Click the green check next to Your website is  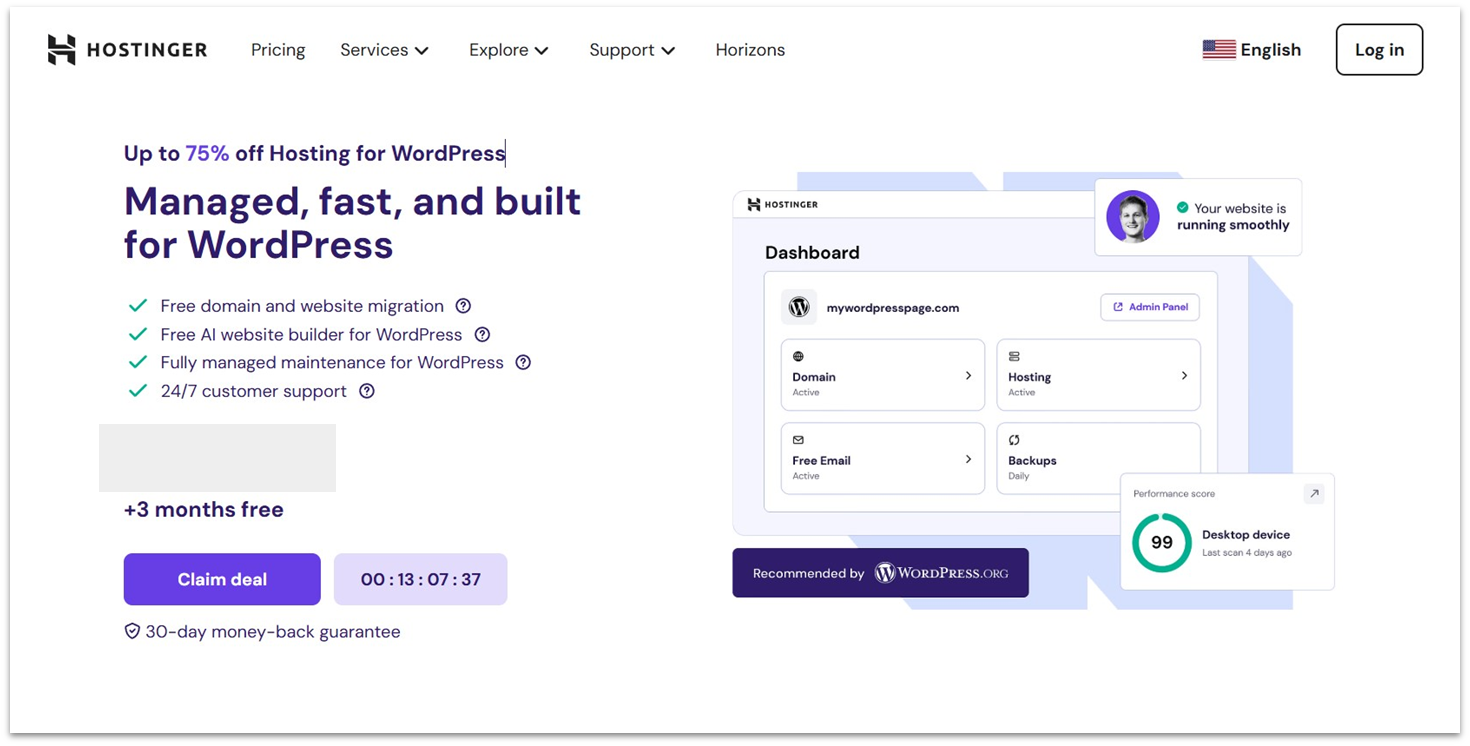[1182, 208]
